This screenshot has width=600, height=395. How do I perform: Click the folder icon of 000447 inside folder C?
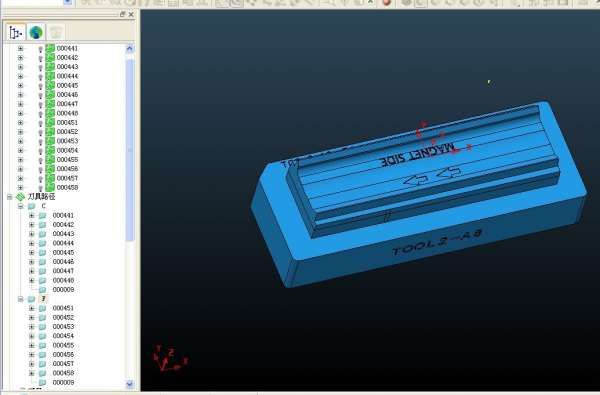tap(42, 271)
